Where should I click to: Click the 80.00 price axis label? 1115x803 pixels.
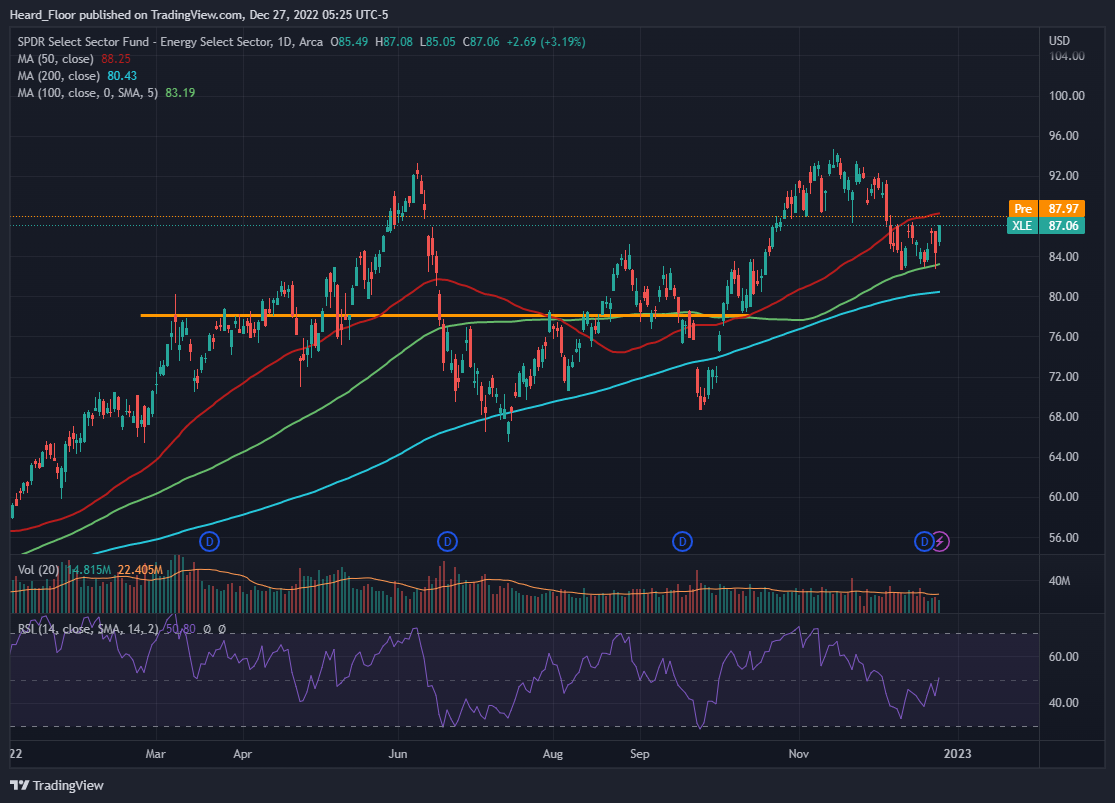(1064, 297)
